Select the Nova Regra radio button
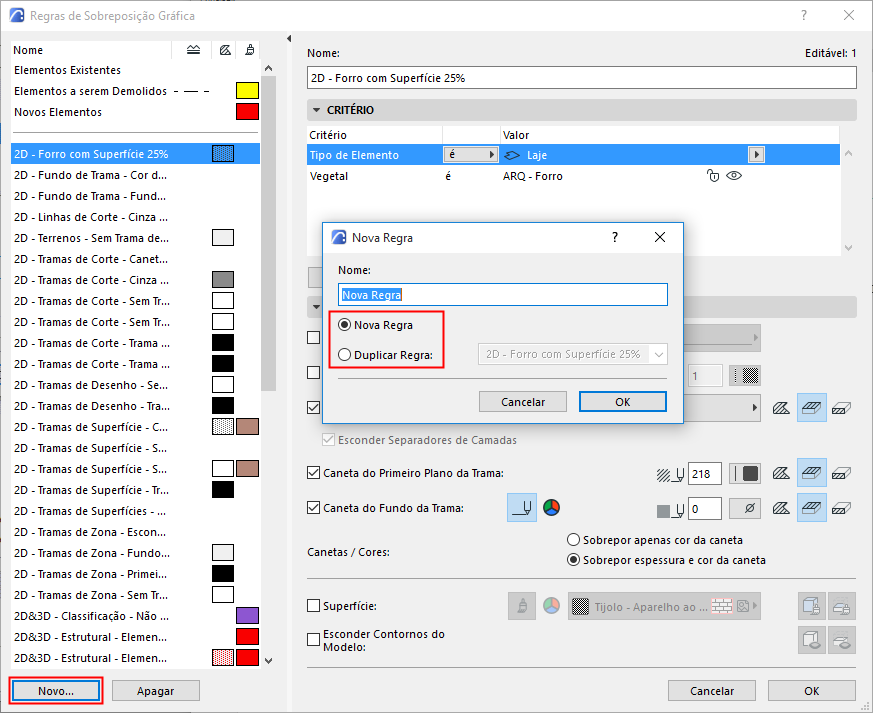This screenshot has height=713, width=873. (x=345, y=325)
